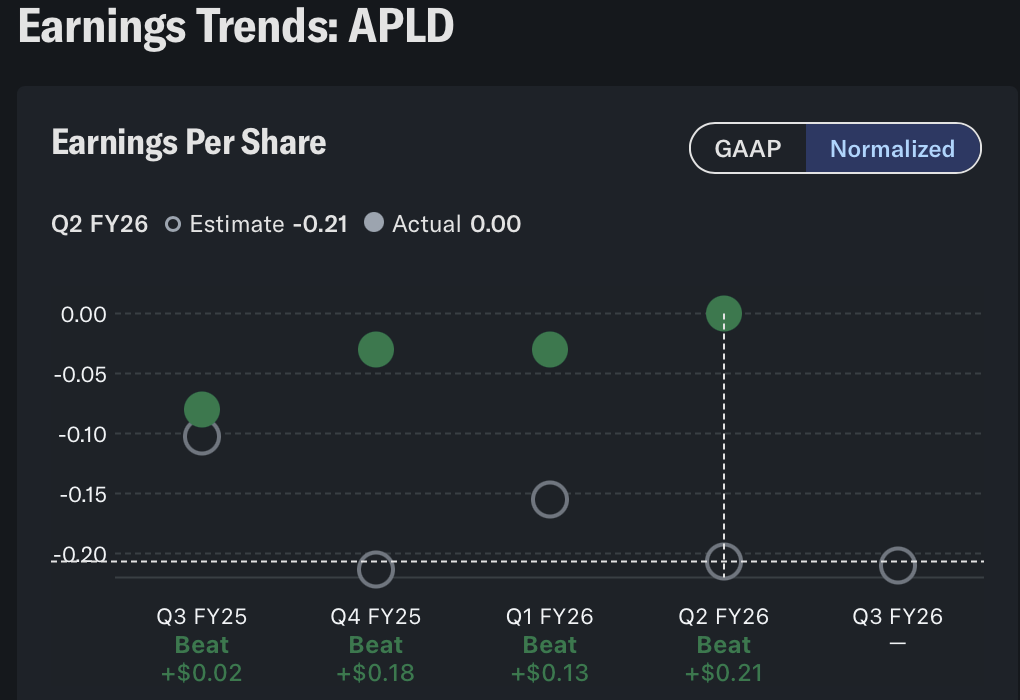
Task: Click the Q3 FY25 estimate hollow circle
Action: point(202,437)
